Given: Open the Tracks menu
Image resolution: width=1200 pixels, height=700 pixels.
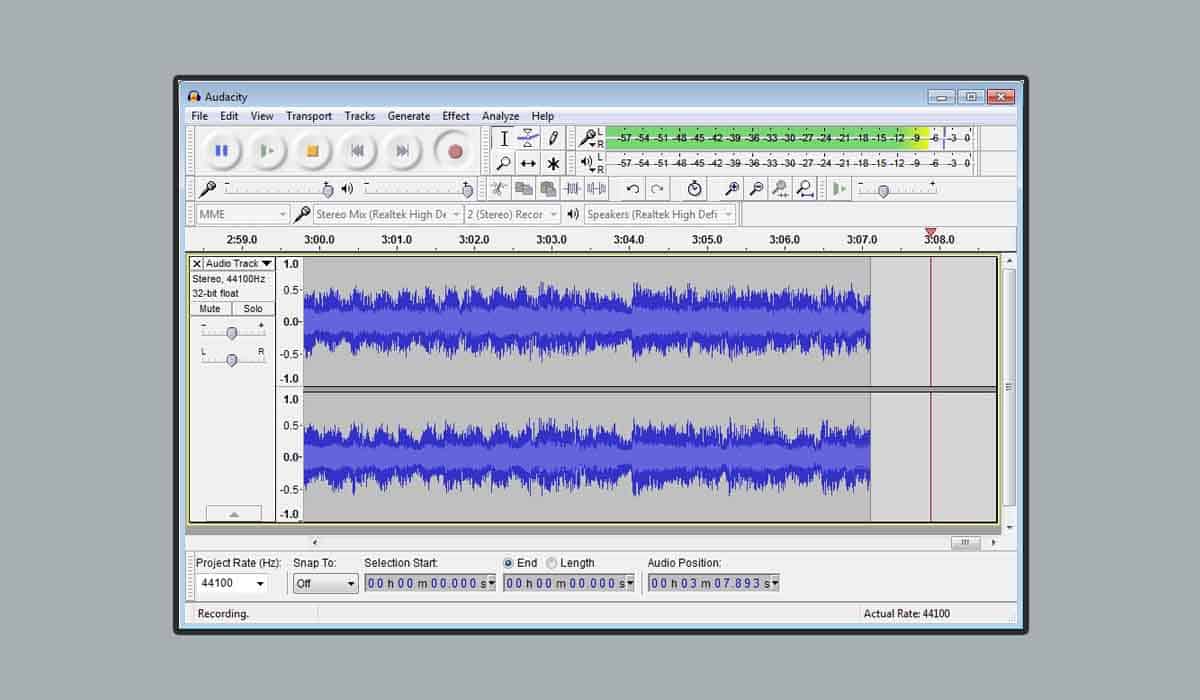Looking at the screenshot, I should pyautogui.click(x=360, y=116).
